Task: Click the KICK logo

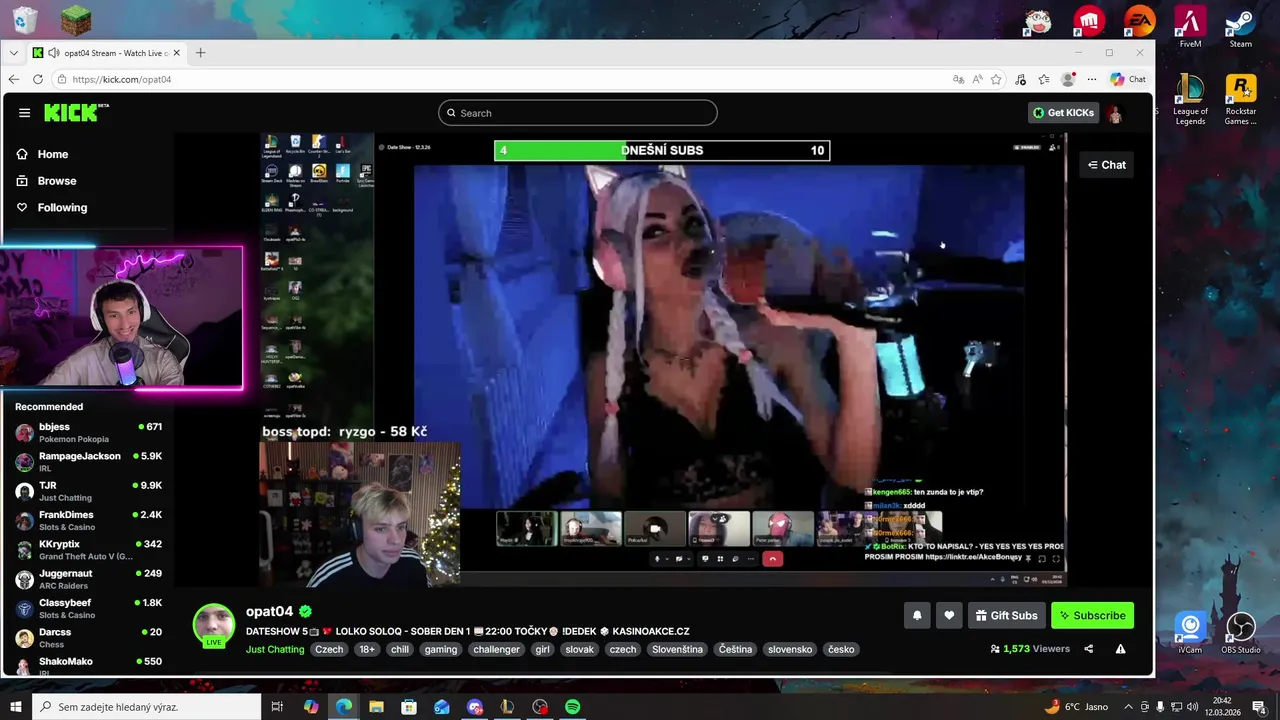Action: point(76,113)
